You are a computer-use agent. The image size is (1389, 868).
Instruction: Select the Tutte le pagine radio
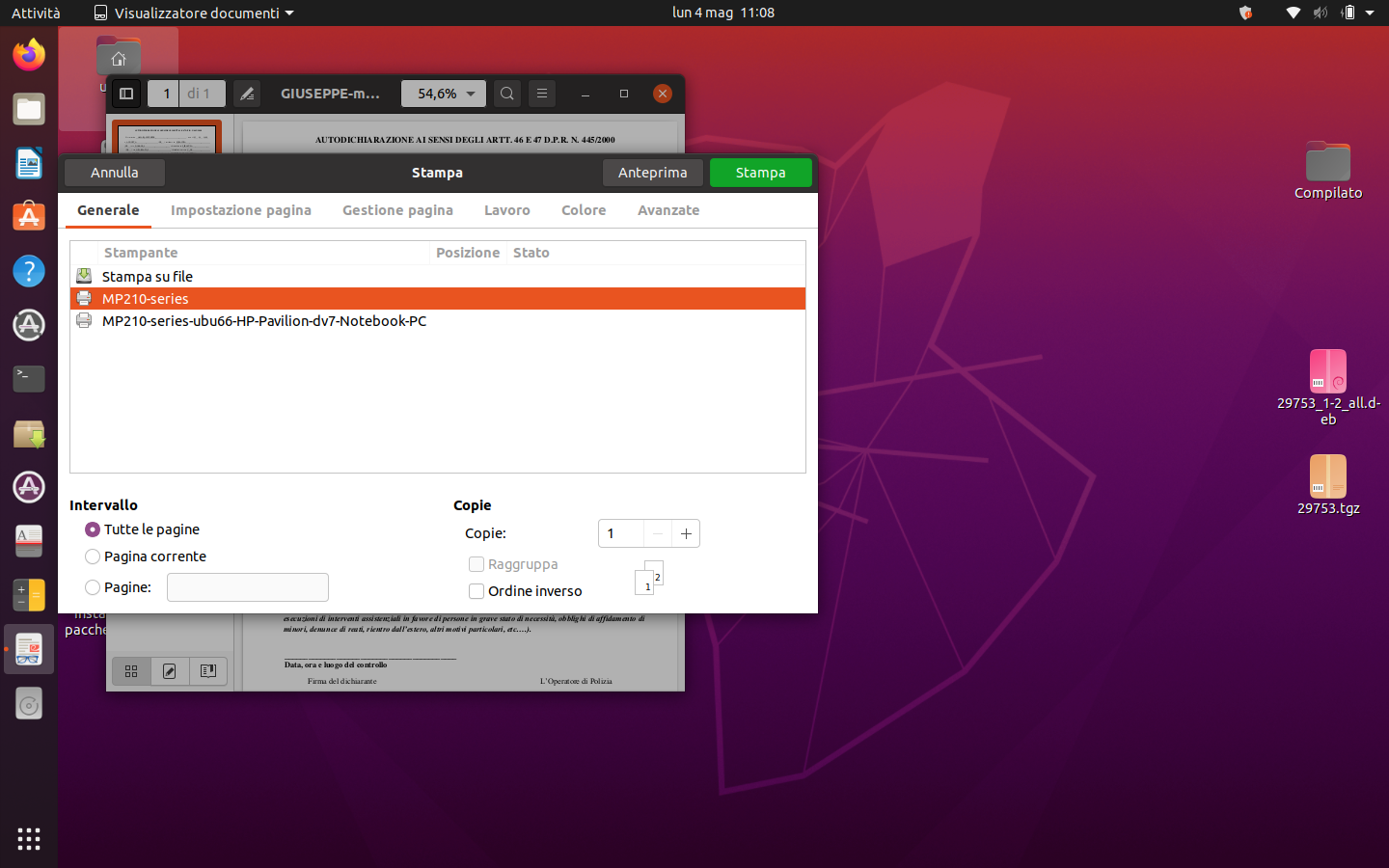pyautogui.click(x=93, y=529)
